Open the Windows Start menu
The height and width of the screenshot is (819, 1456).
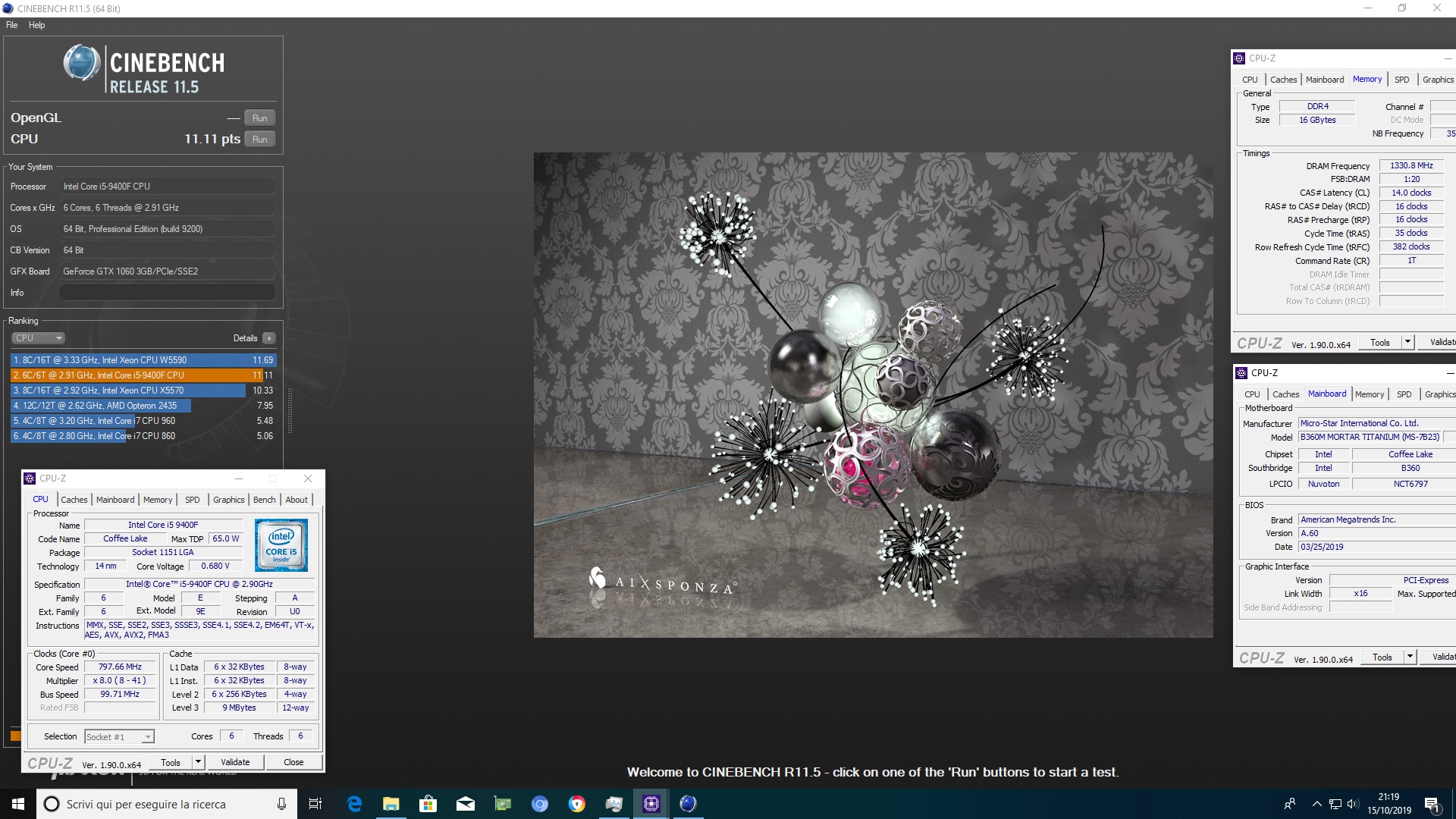[18, 804]
